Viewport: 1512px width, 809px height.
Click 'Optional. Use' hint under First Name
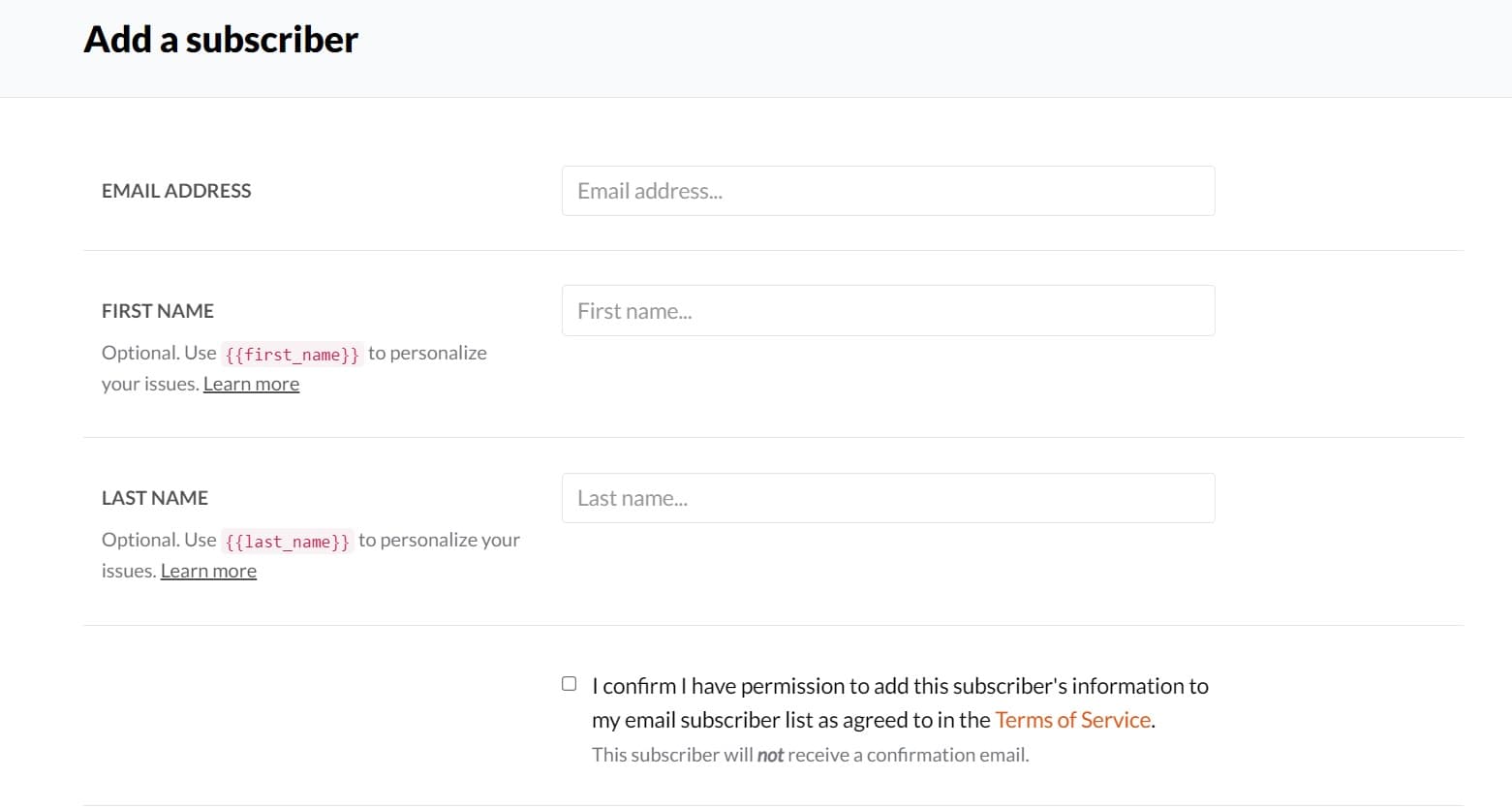pyautogui.click(x=159, y=353)
